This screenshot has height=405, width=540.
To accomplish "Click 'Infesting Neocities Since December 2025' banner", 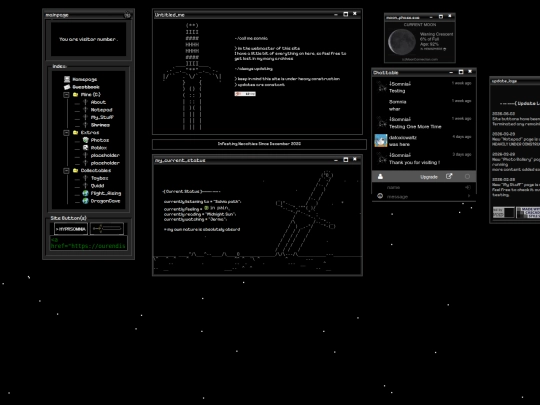I will pos(259,144).
